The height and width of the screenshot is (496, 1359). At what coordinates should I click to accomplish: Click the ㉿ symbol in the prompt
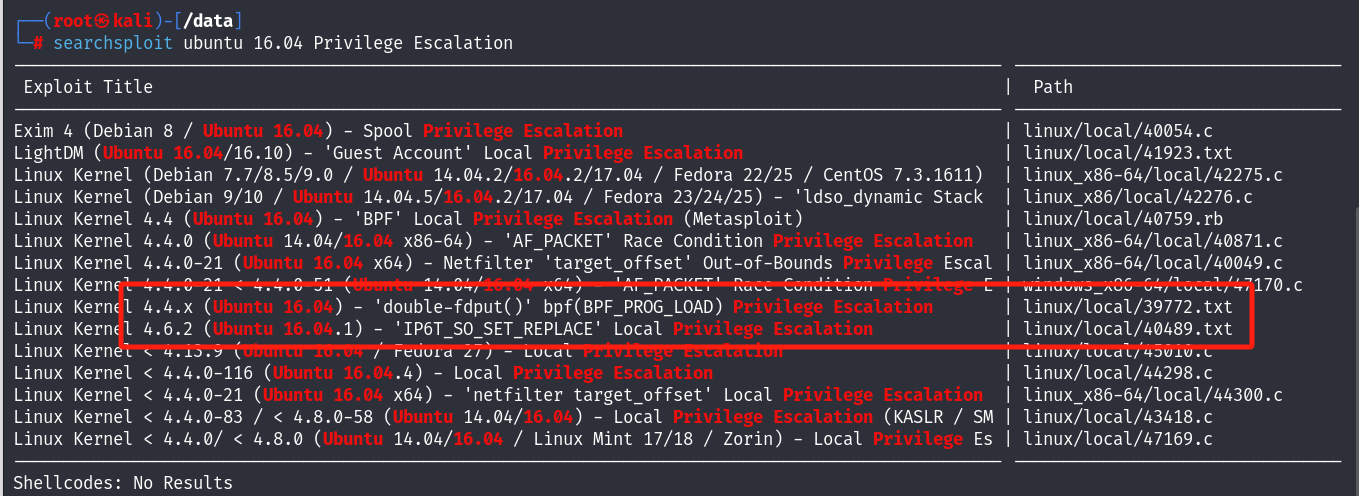click(x=88, y=21)
